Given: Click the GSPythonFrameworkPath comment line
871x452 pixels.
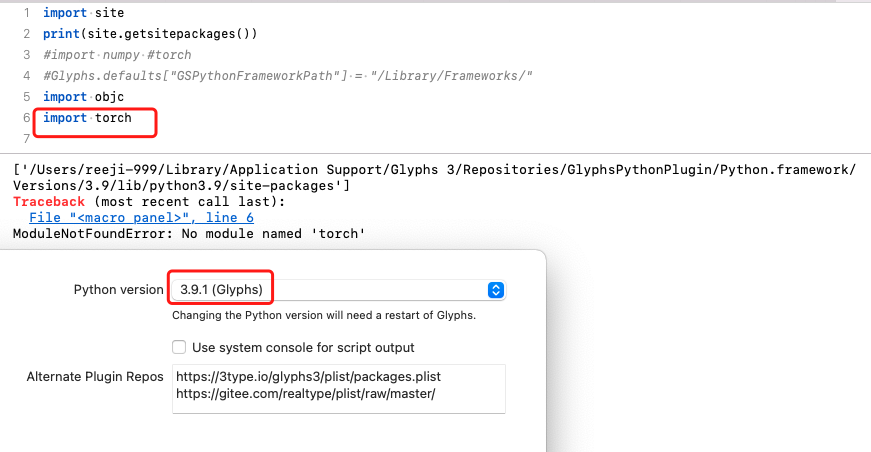Looking at the screenshot, I should (288, 76).
